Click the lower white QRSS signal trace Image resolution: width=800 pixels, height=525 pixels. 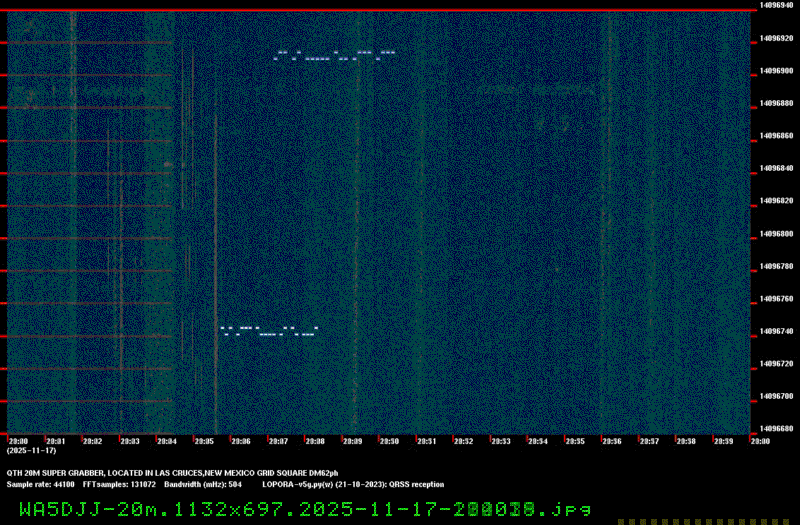click(268, 330)
